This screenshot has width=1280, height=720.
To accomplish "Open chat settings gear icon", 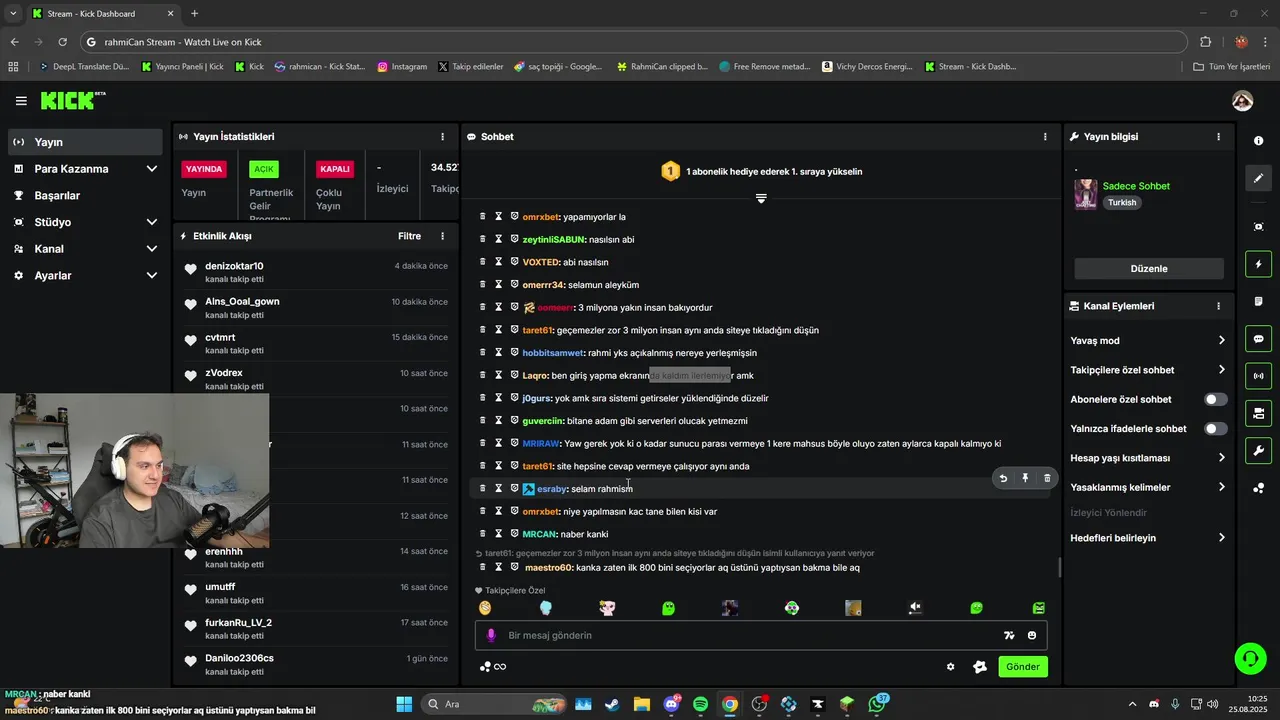I will 950,667.
